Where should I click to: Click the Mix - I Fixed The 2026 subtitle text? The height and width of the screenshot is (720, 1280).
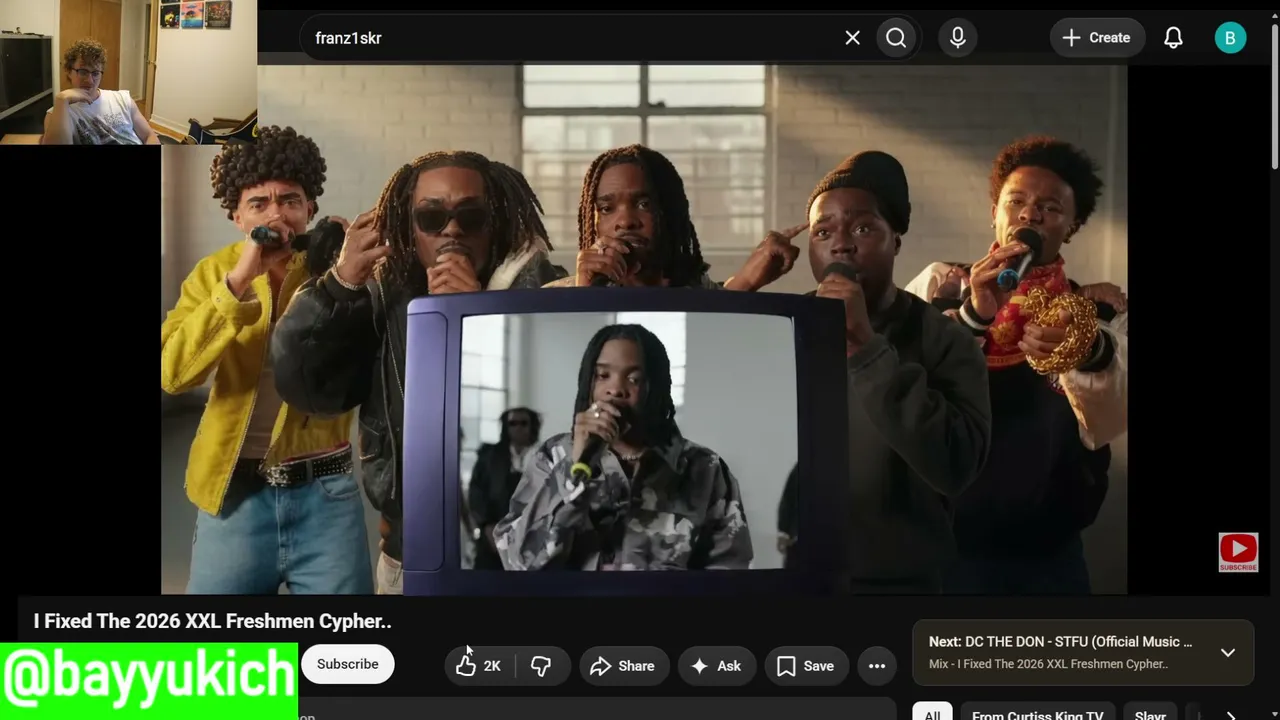1048,664
